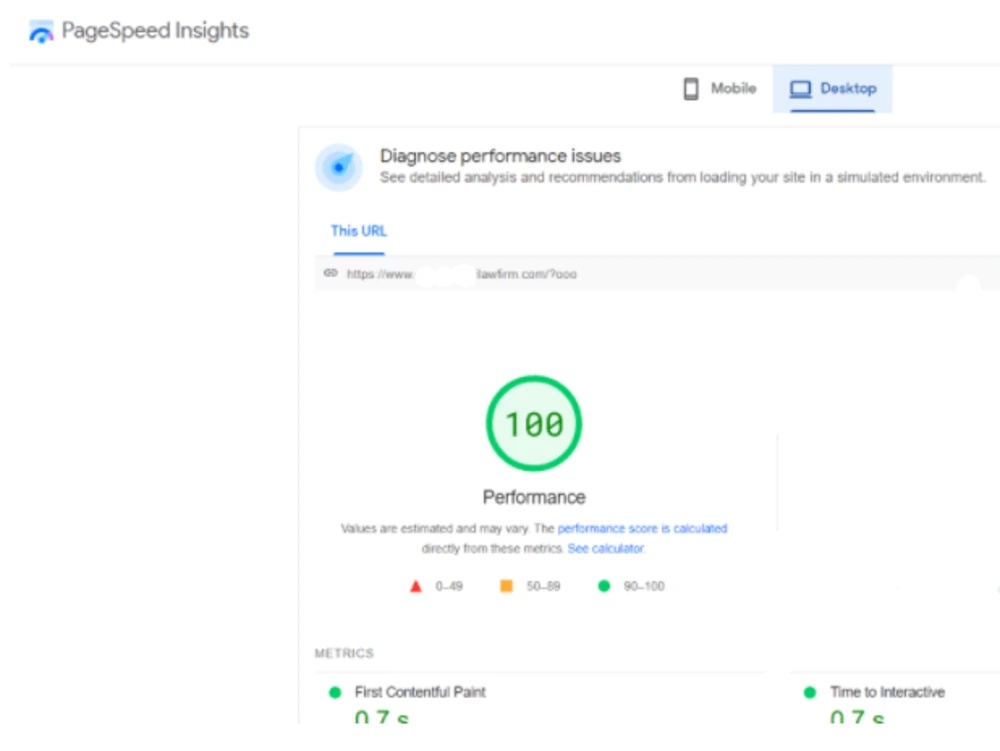The width and height of the screenshot is (1000, 751).
Task: Select the Desktop tab
Action: coord(832,89)
